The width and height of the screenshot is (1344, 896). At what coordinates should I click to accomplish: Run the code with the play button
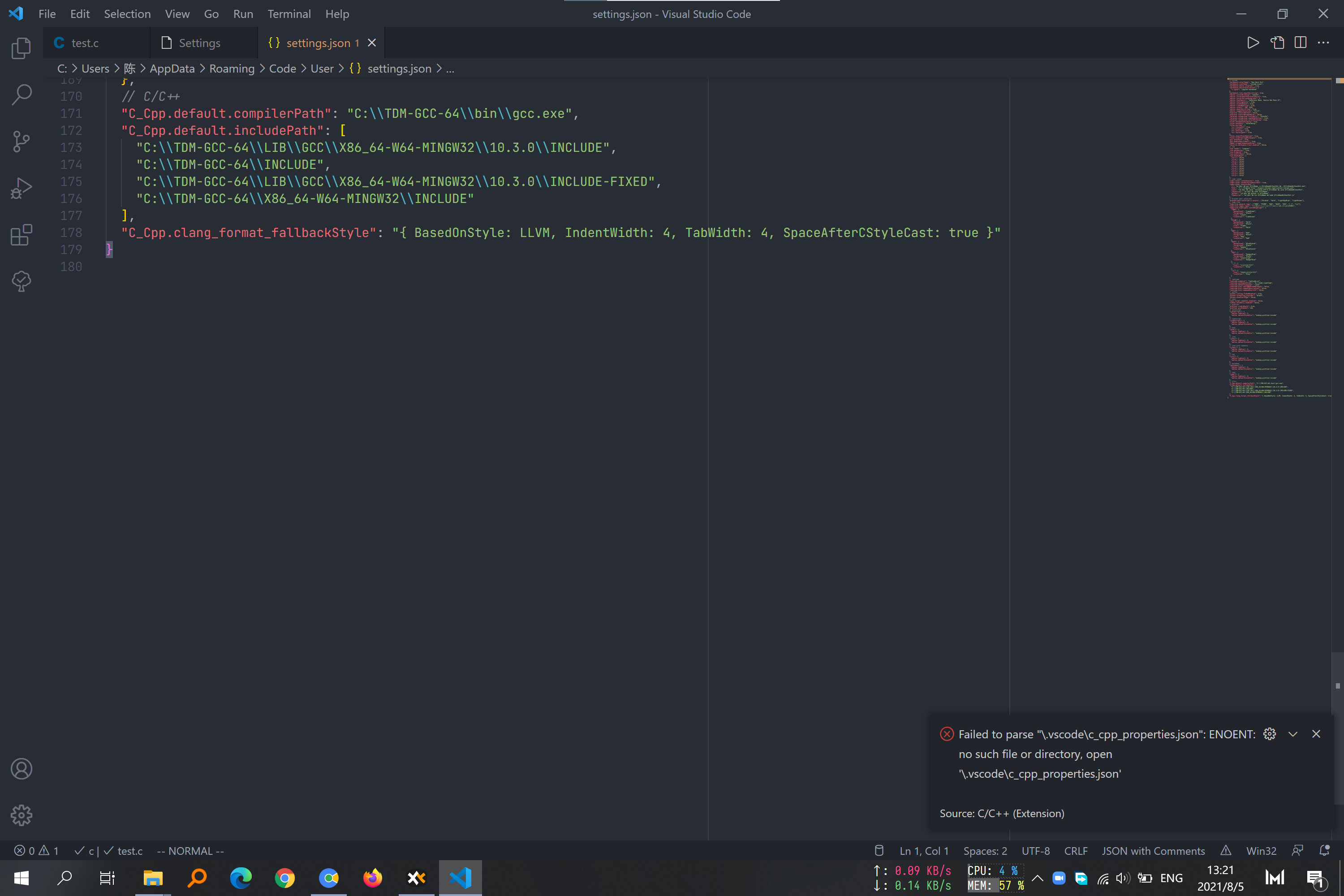click(x=1252, y=42)
